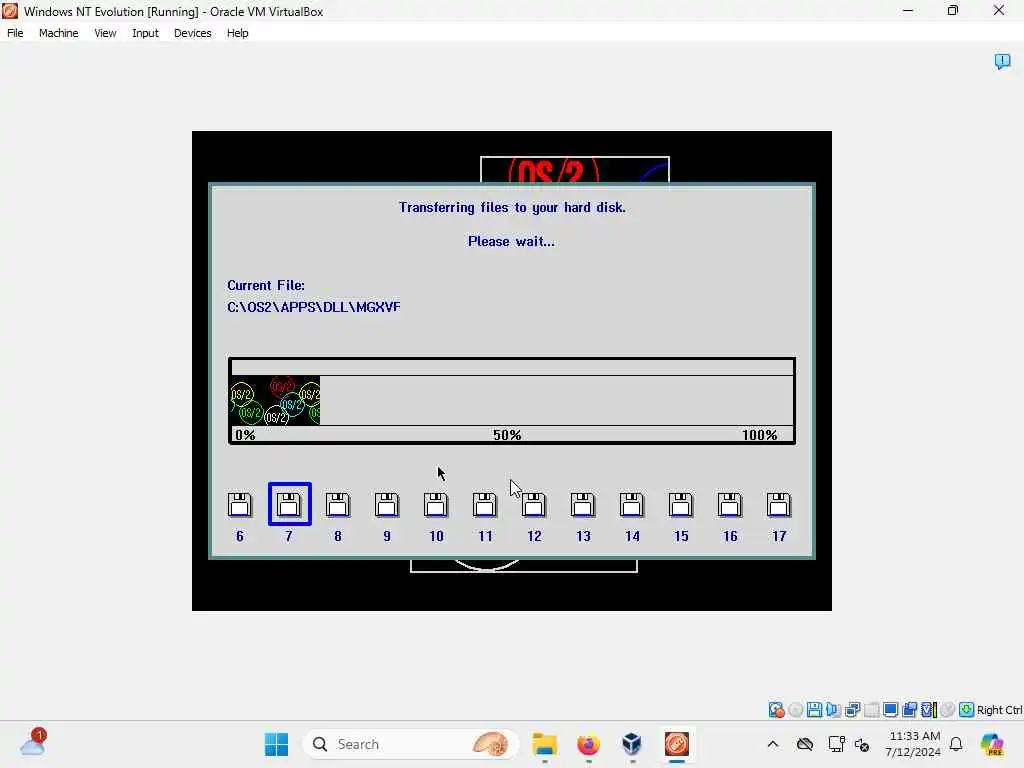
Task: Click the shared folders status icon
Action: click(910, 710)
